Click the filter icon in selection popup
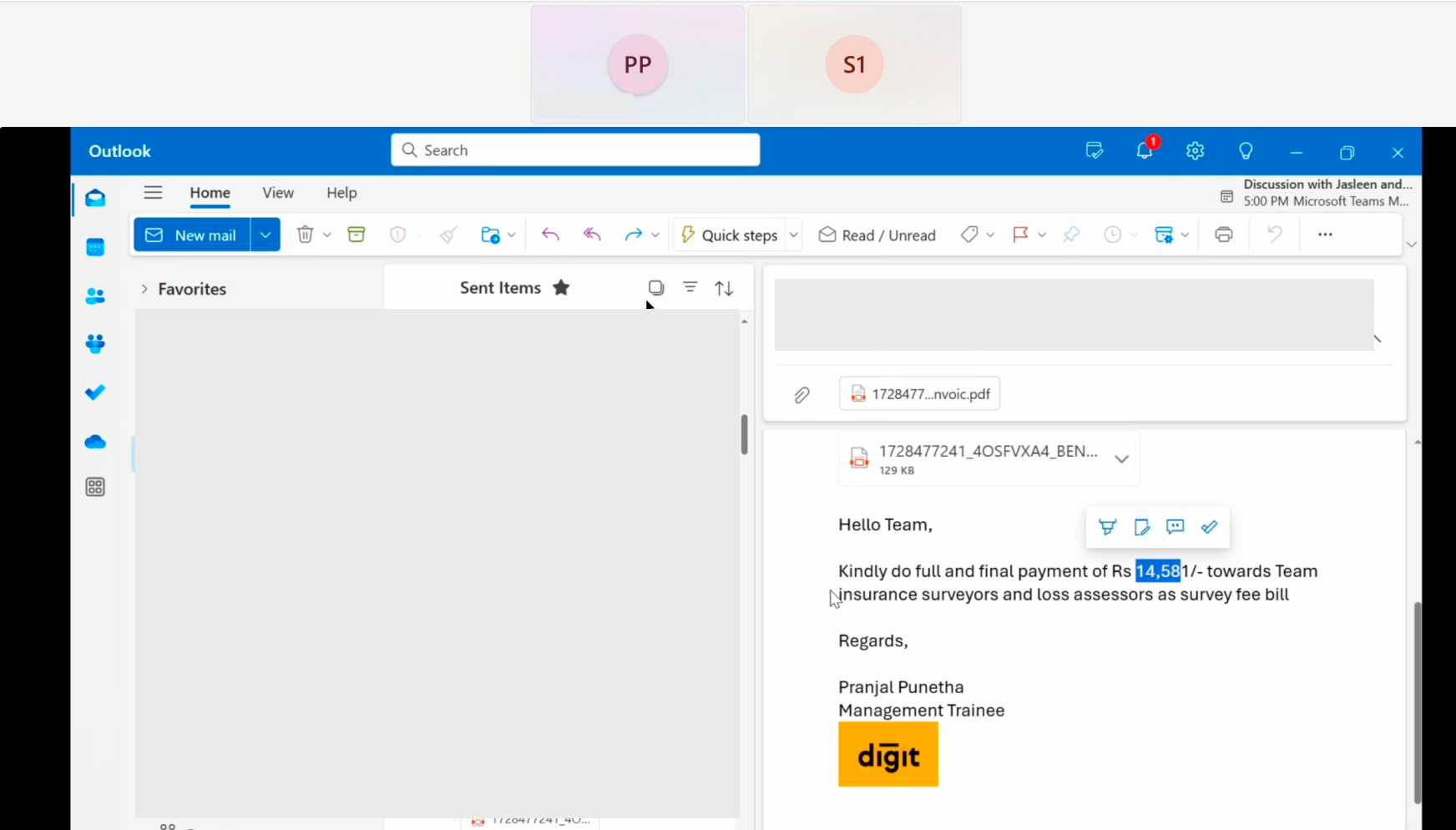 click(1107, 527)
